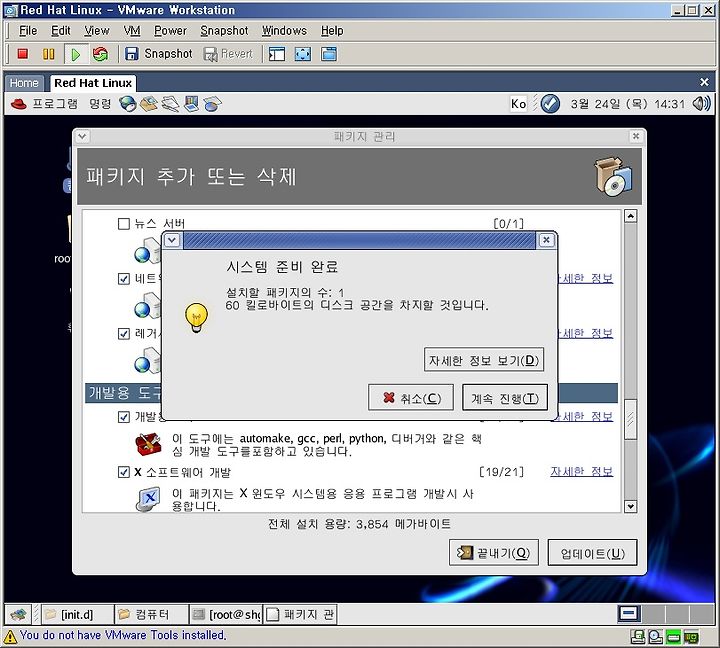Click the active workspace switcher box
The width and height of the screenshot is (720, 648).
click(629, 614)
